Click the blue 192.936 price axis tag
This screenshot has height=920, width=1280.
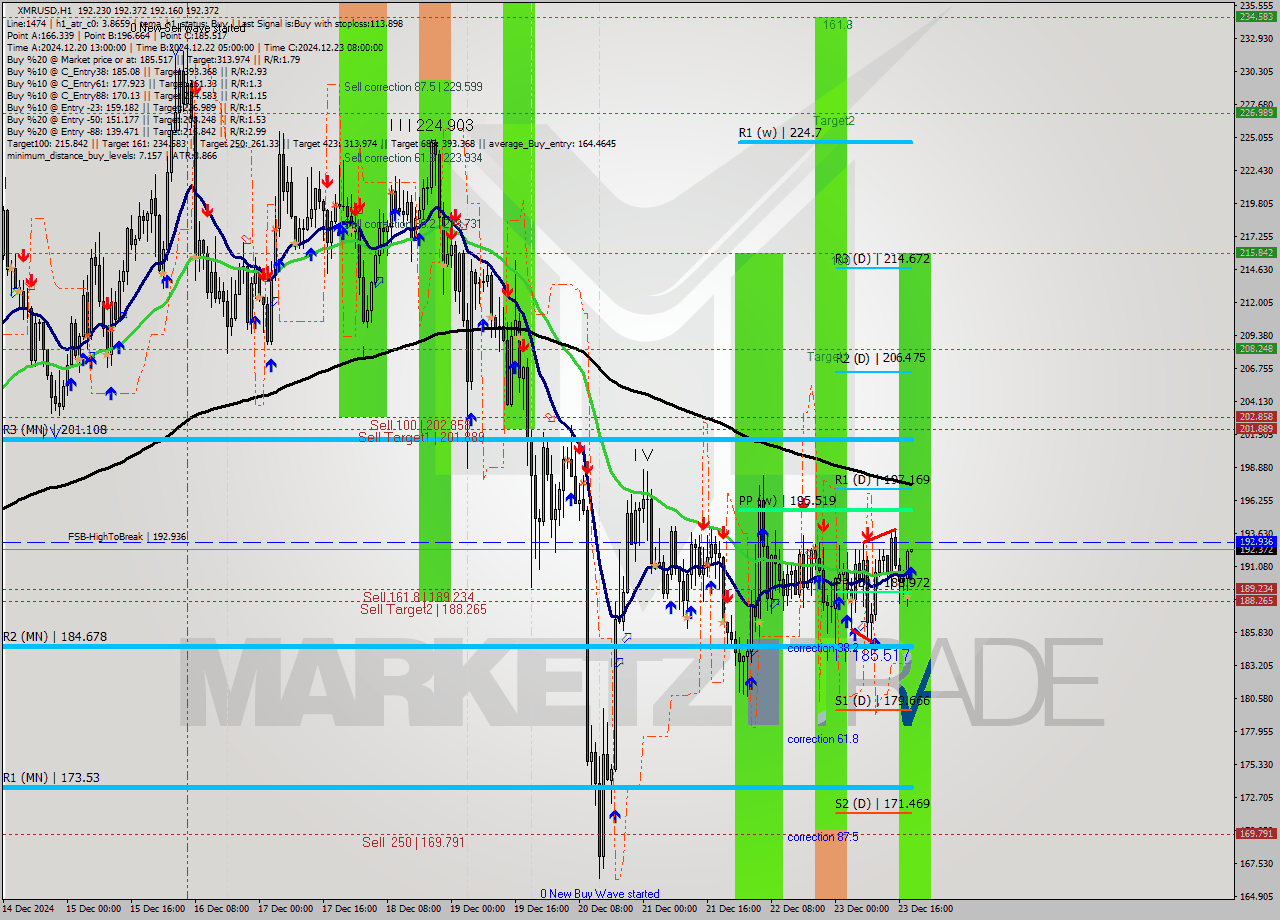click(1256, 541)
